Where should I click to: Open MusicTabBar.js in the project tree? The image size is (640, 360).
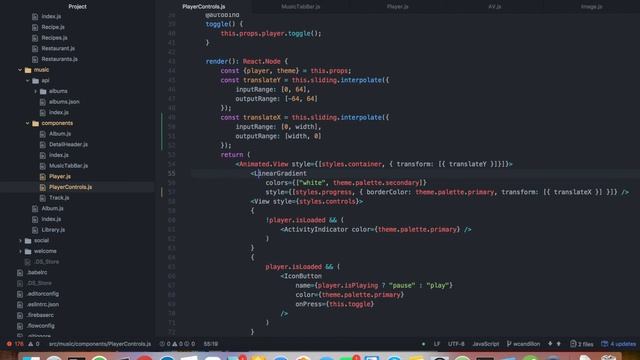[68, 165]
